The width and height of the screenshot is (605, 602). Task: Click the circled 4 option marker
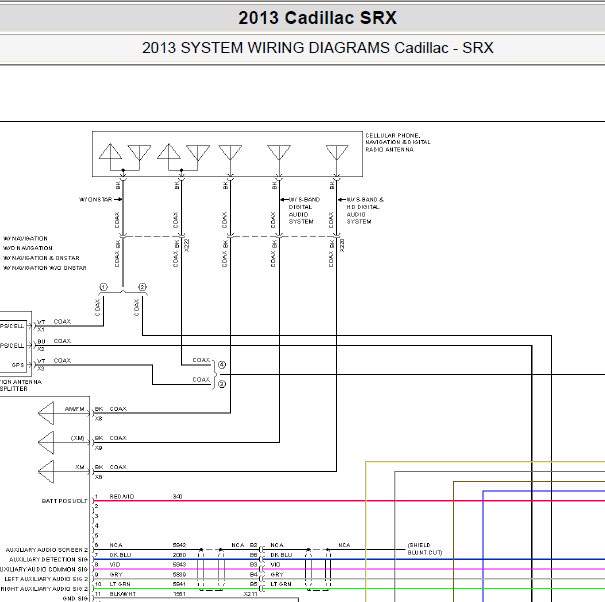point(222,365)
